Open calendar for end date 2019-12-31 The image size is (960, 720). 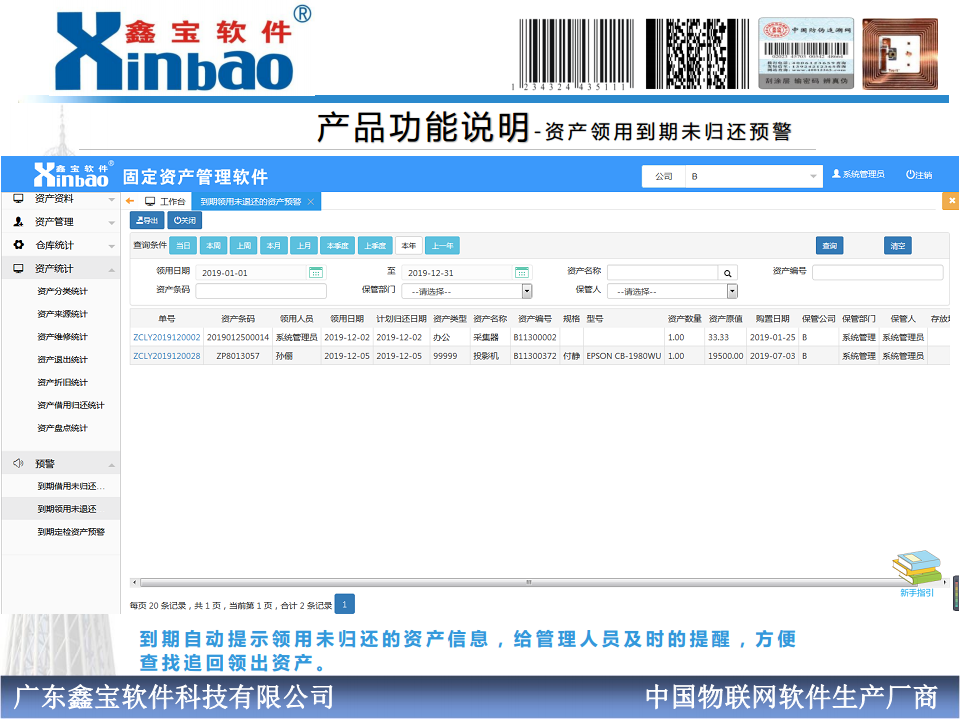522,272
